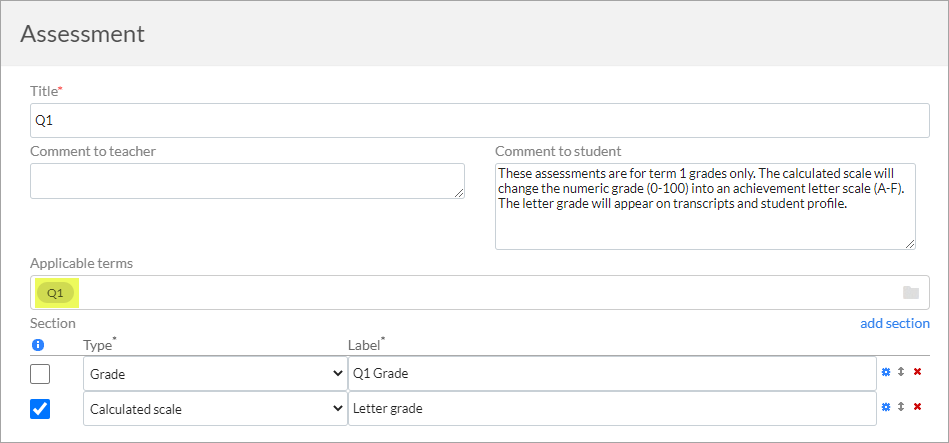Open the Calculated scale type dropdown

(x=215, y=409)
